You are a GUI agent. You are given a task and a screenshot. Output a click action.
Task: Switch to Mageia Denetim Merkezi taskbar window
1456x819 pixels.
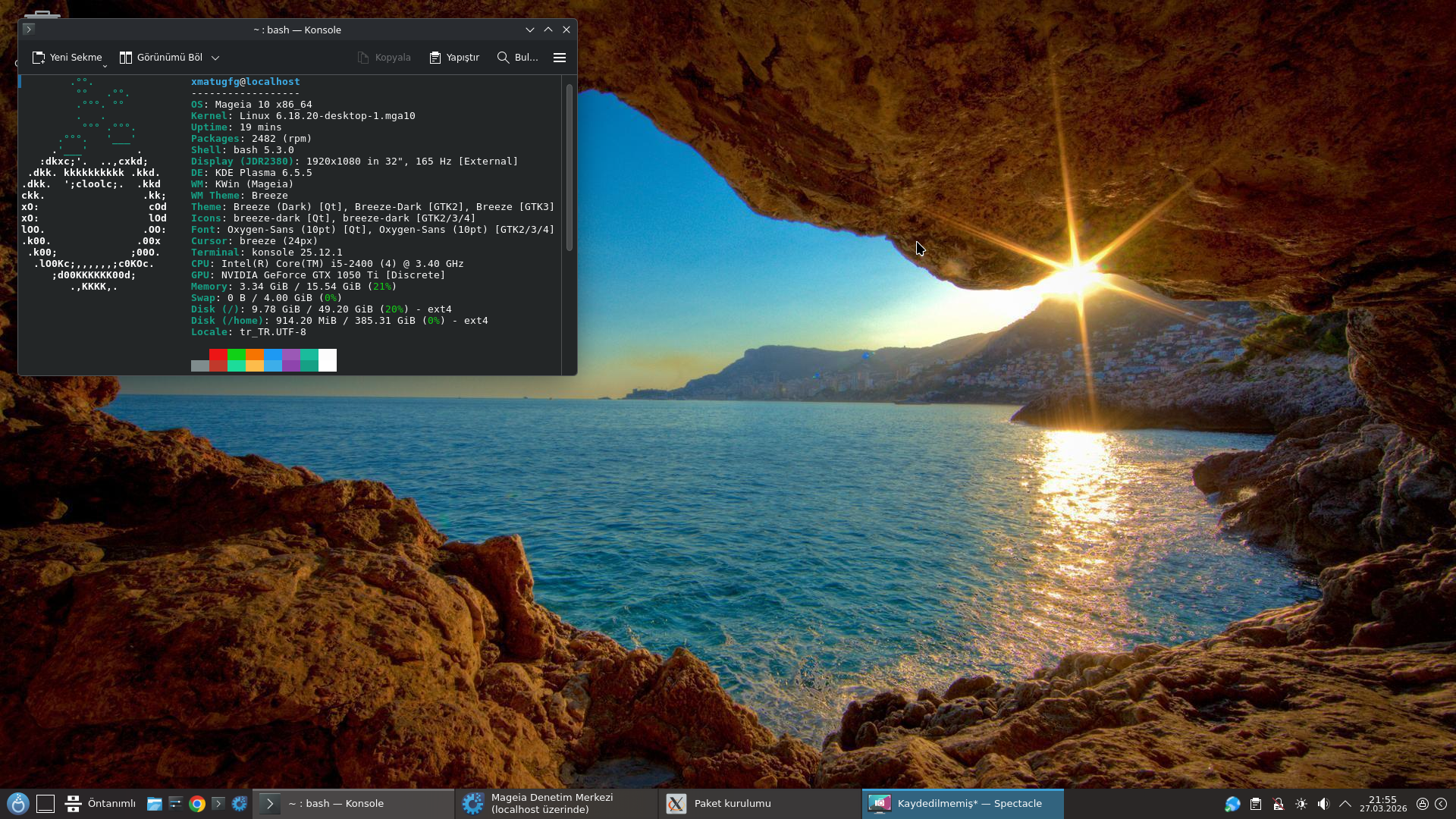[557, 804]
